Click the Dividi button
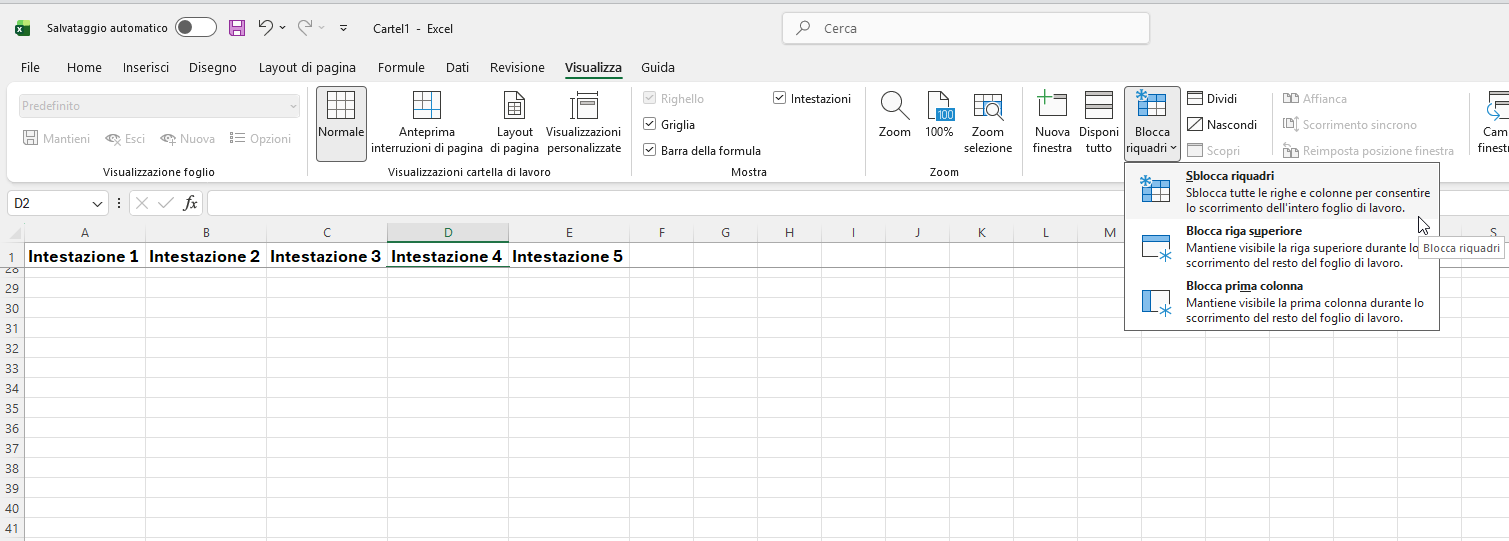The width and height of the screenshot is (1509, 541). click(1211, 99)
